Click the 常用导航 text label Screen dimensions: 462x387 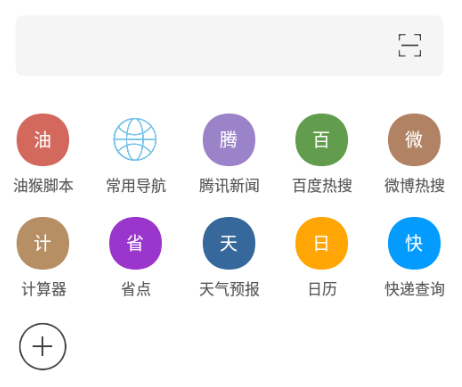click(136, 186)
